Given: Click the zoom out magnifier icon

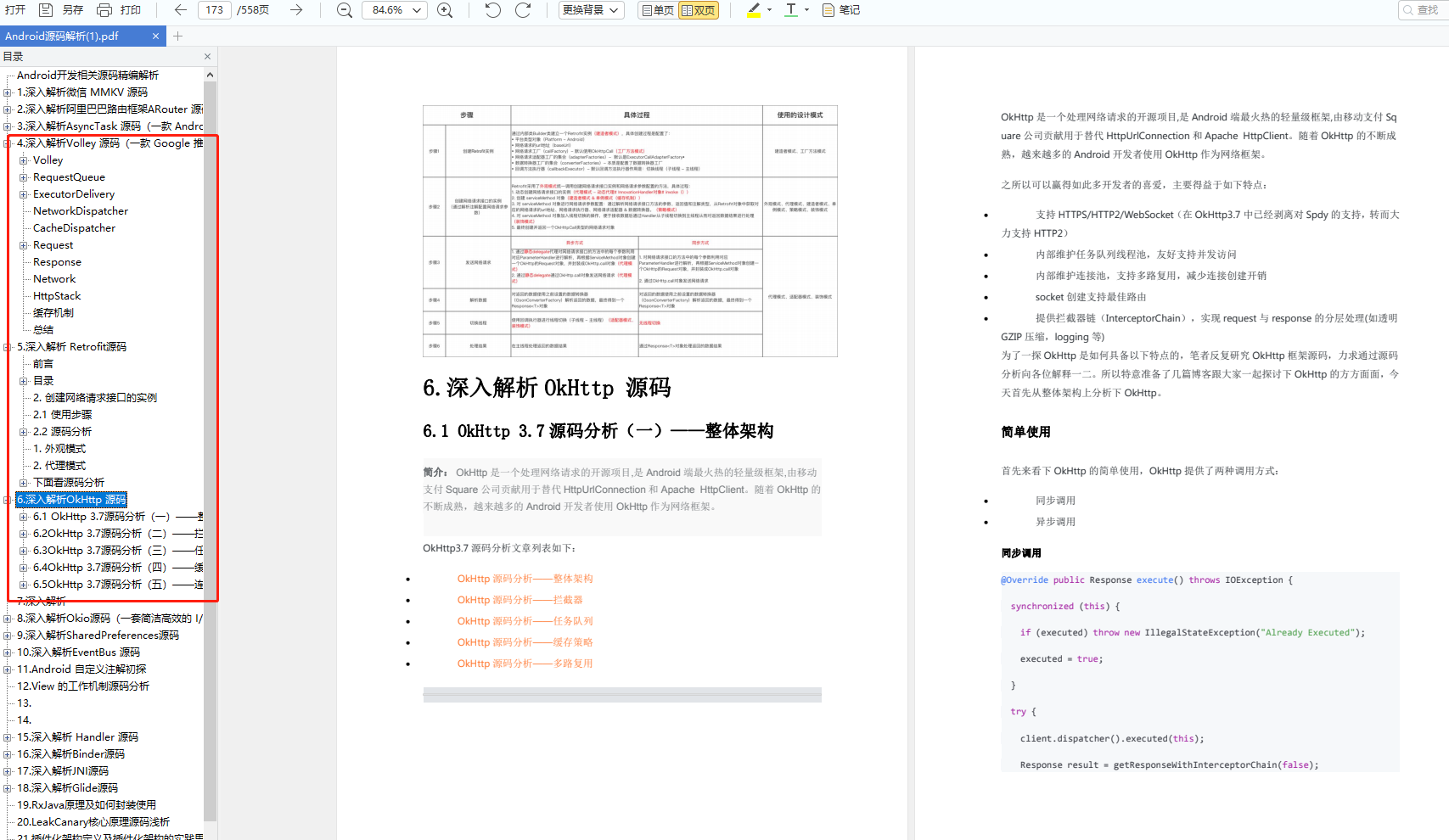Looking at the screenshot, I should [x=345, y=10].
